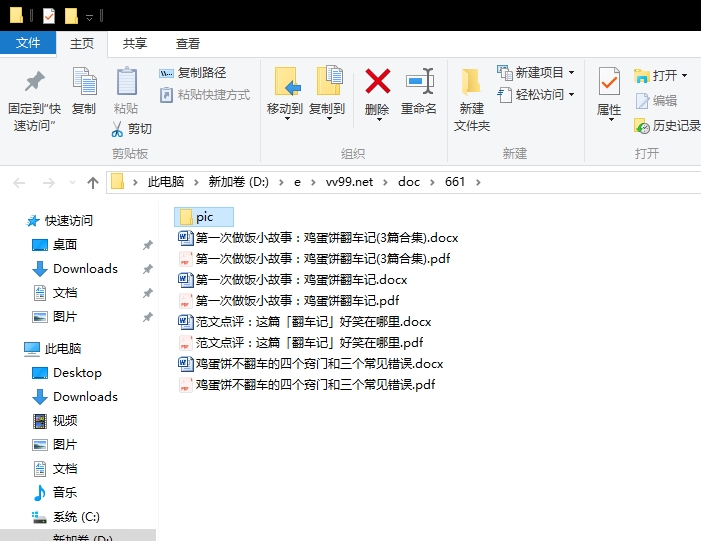Screen dimensions: 701x541
Task: Open Downloads under This PC
Action: click(x=75, y=397)
